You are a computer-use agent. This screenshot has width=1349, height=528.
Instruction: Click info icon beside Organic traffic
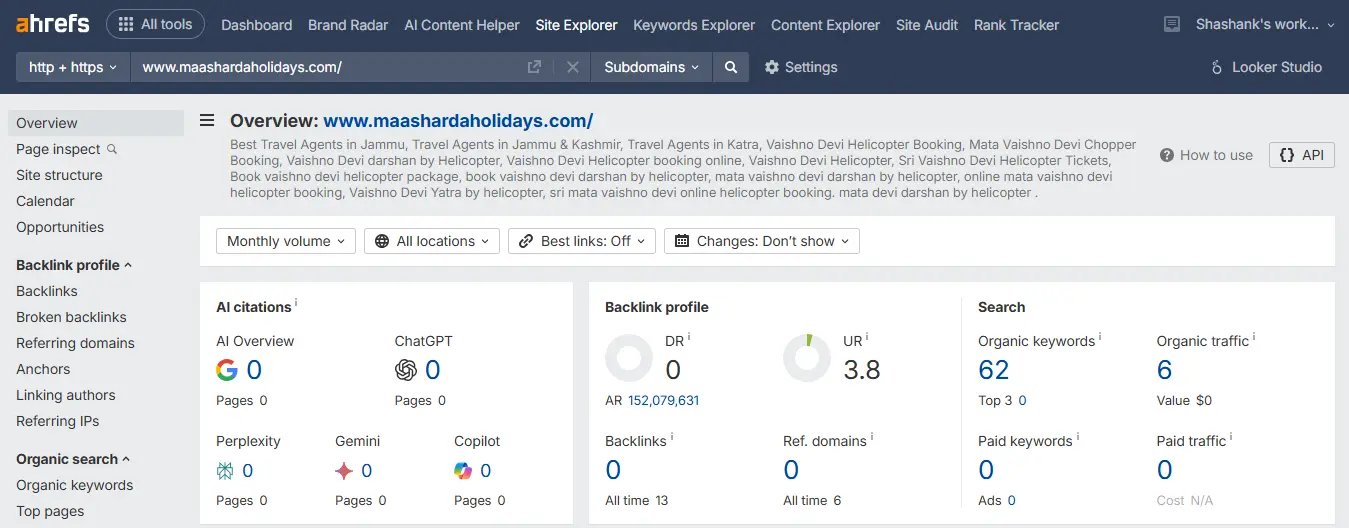[x=1254, y=337]
